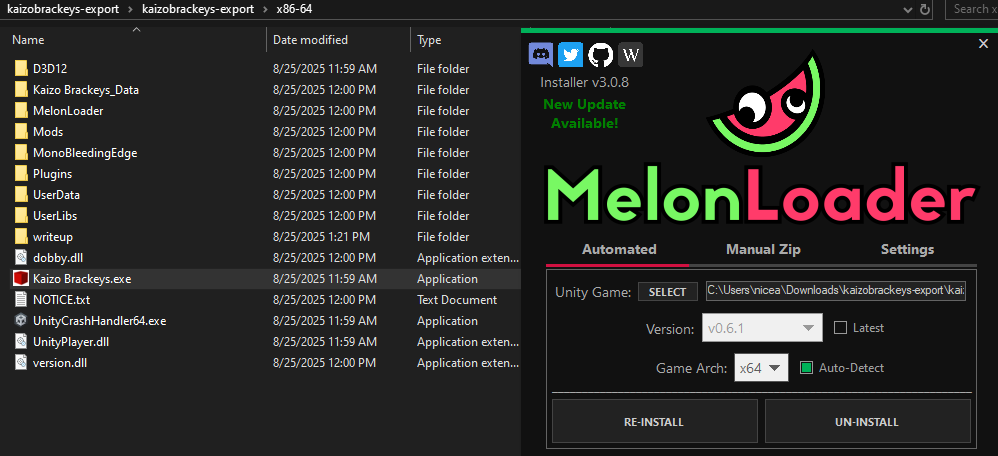The image size is (998, 456).
Task: Toggle the Auto-Detect checkbox
Action: pos(808,368)
